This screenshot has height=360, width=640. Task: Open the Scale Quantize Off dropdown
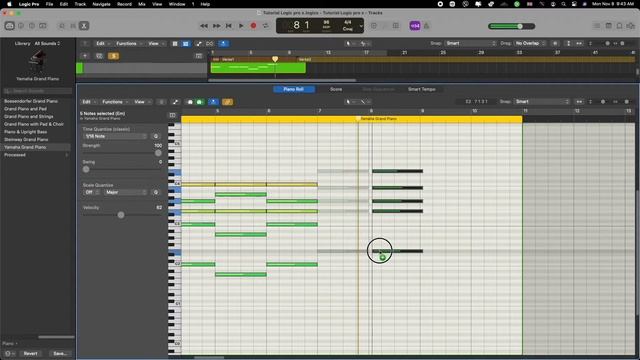coord(91,192)
